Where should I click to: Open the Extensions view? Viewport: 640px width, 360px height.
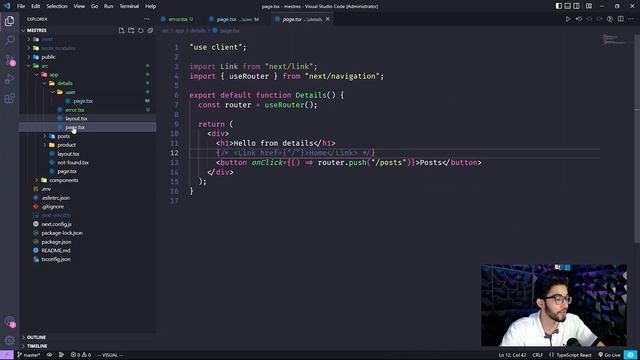click(x=9, y=98)
